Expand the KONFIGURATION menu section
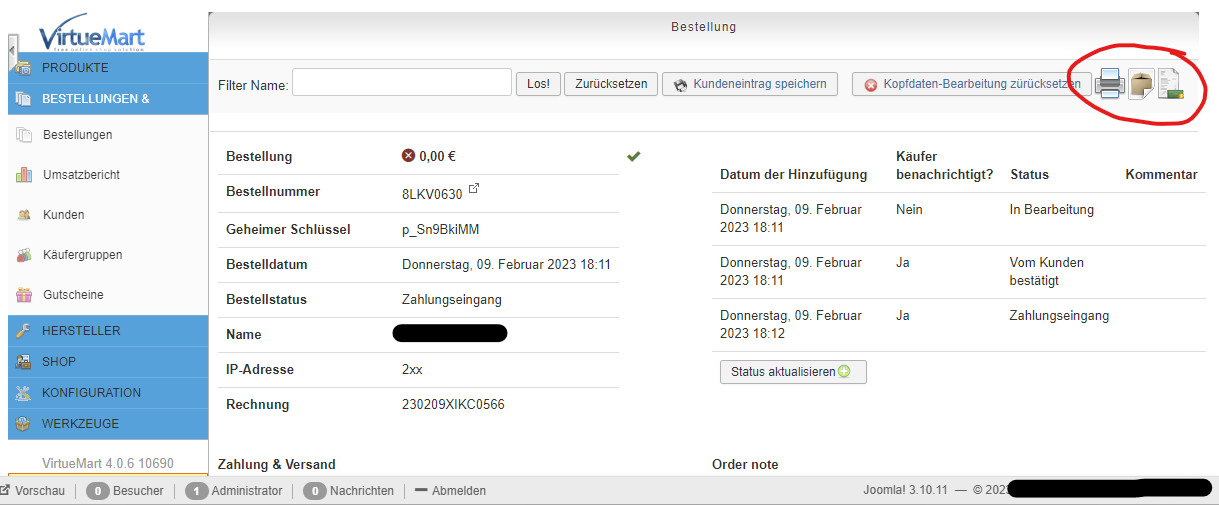1219x505 pixels. coord(91,393)
